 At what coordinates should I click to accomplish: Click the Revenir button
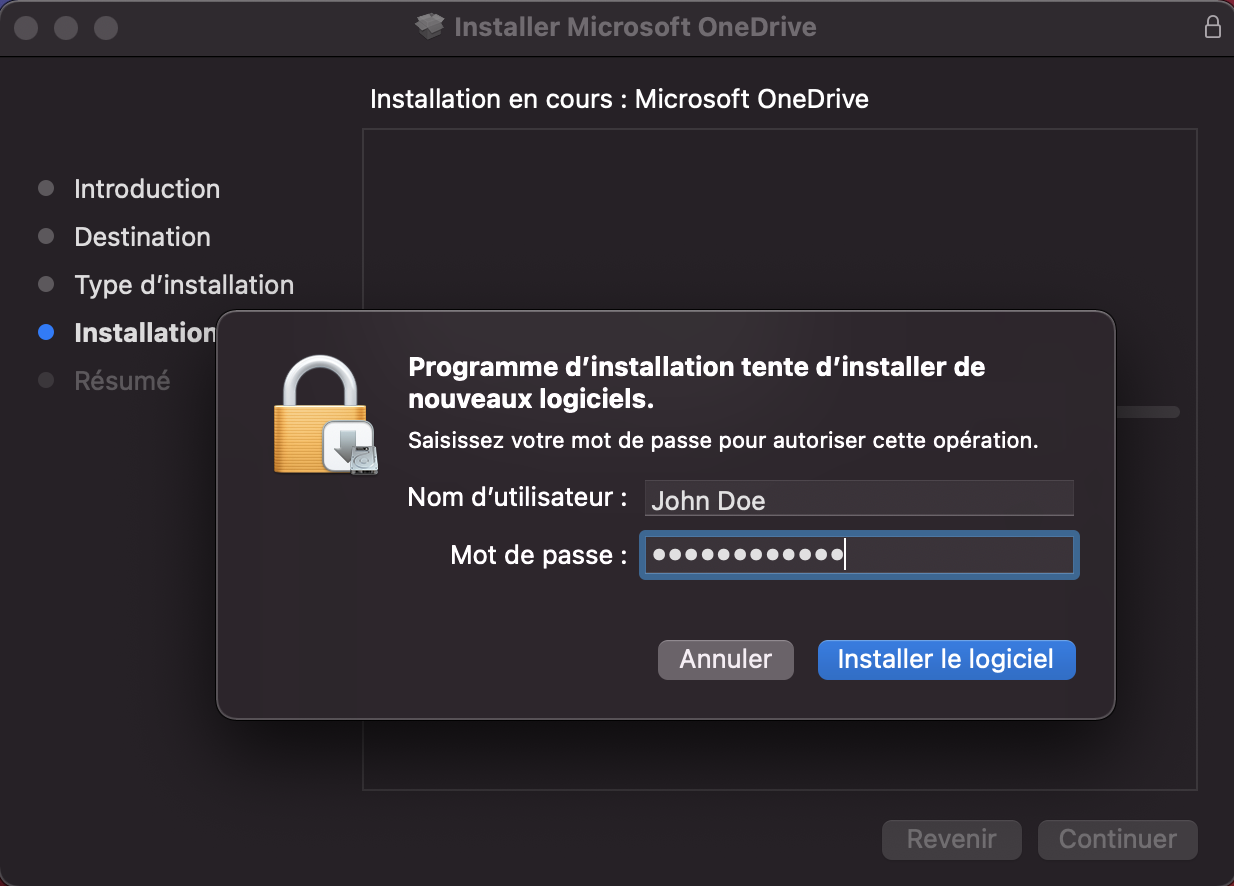tap(951, 839)
